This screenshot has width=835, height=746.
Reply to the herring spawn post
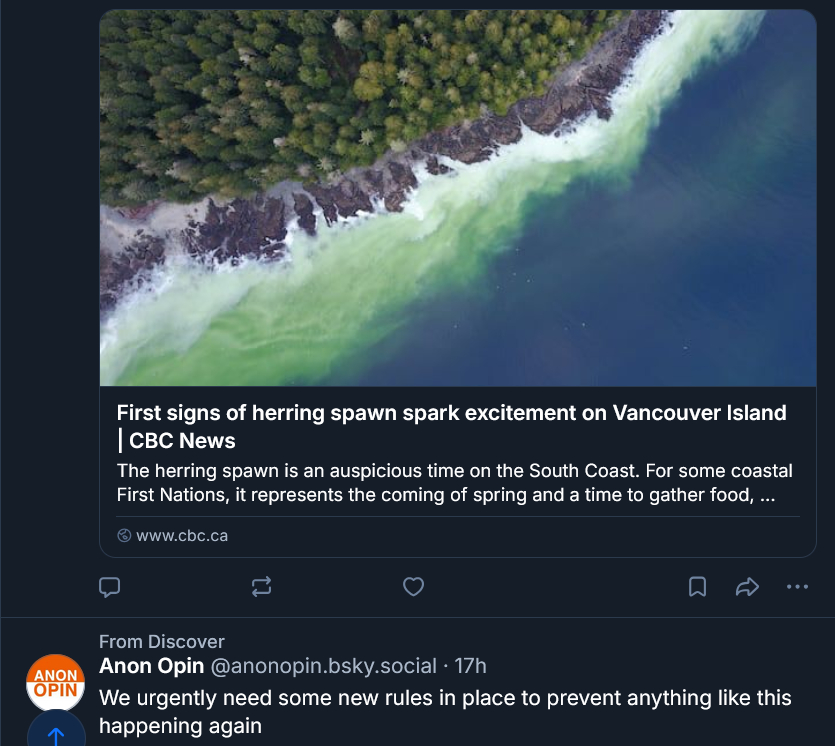110,587
